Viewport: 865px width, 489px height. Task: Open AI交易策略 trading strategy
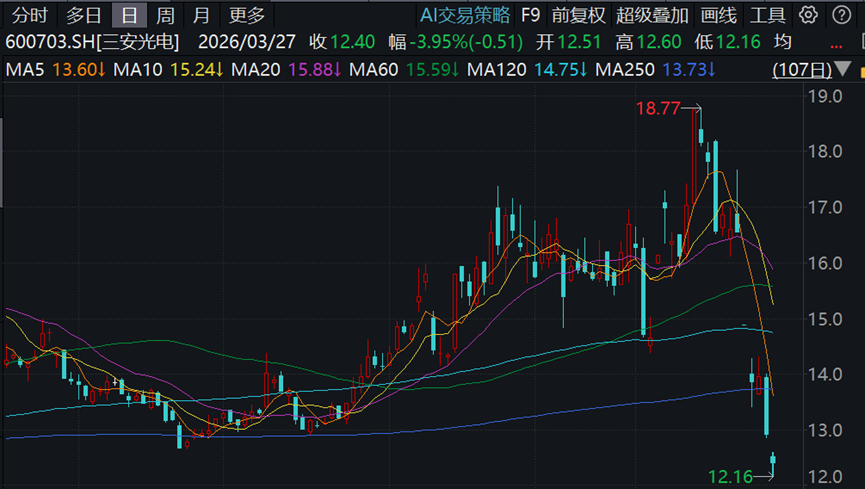click(x=464, y=15)
